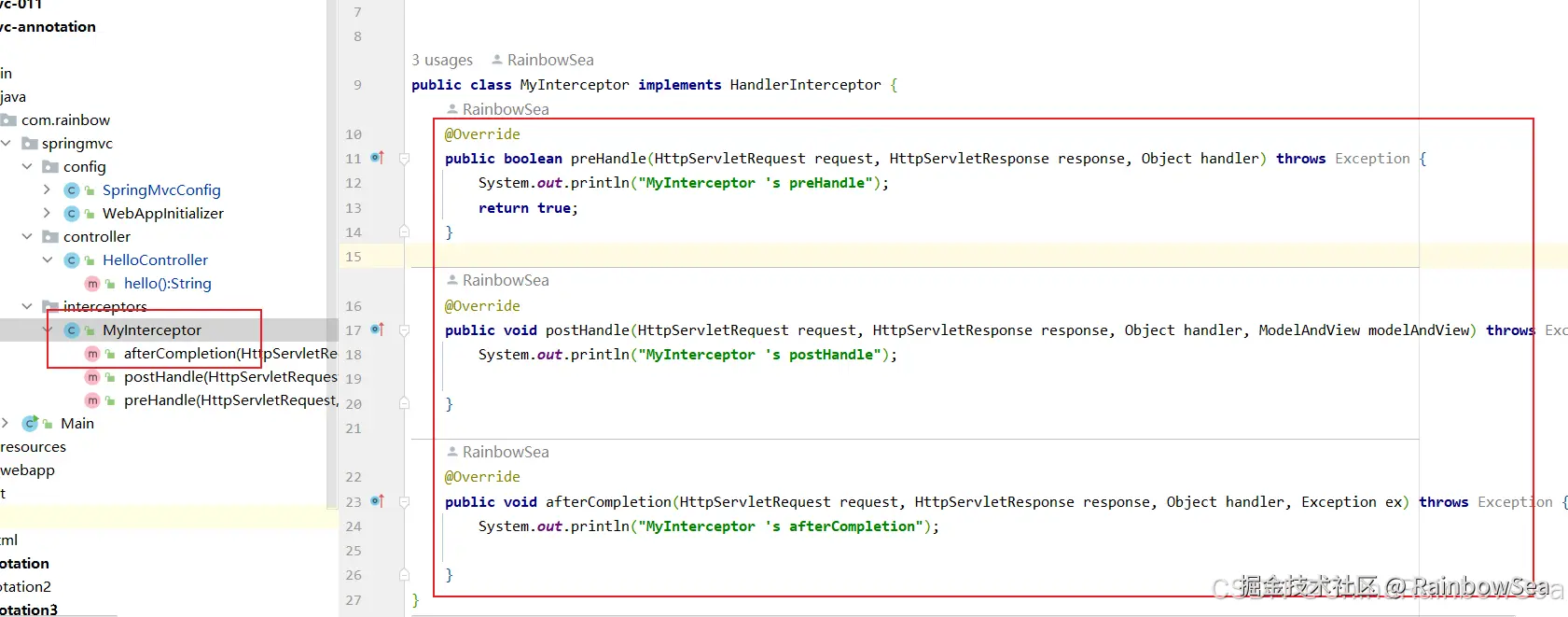
Task: Click the postHandle override gutter icon on line 17
Action: click(377, 330)
